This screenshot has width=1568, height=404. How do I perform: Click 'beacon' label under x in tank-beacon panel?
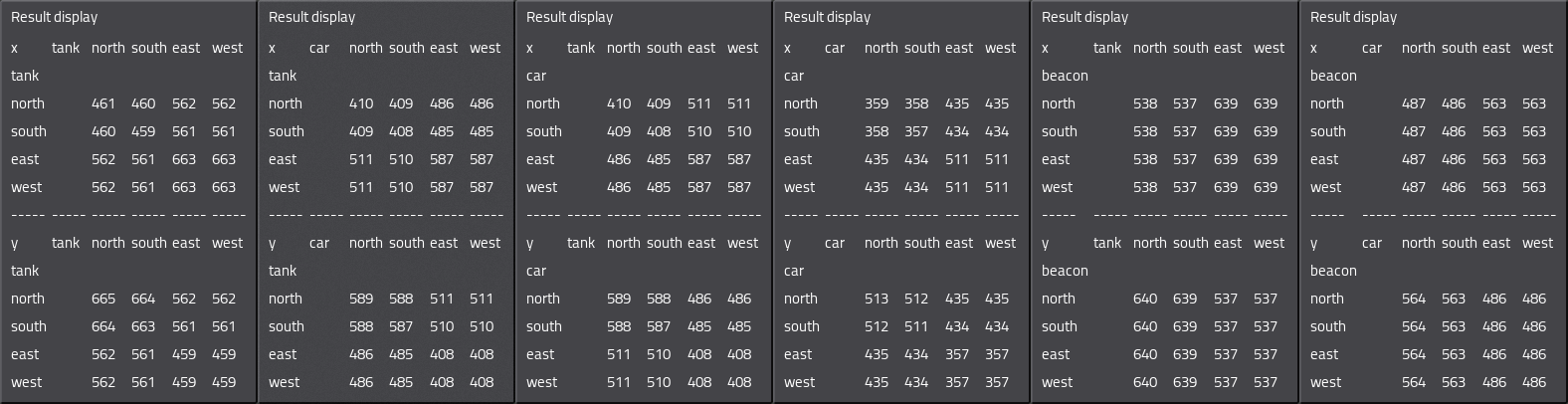point(1065,76)
